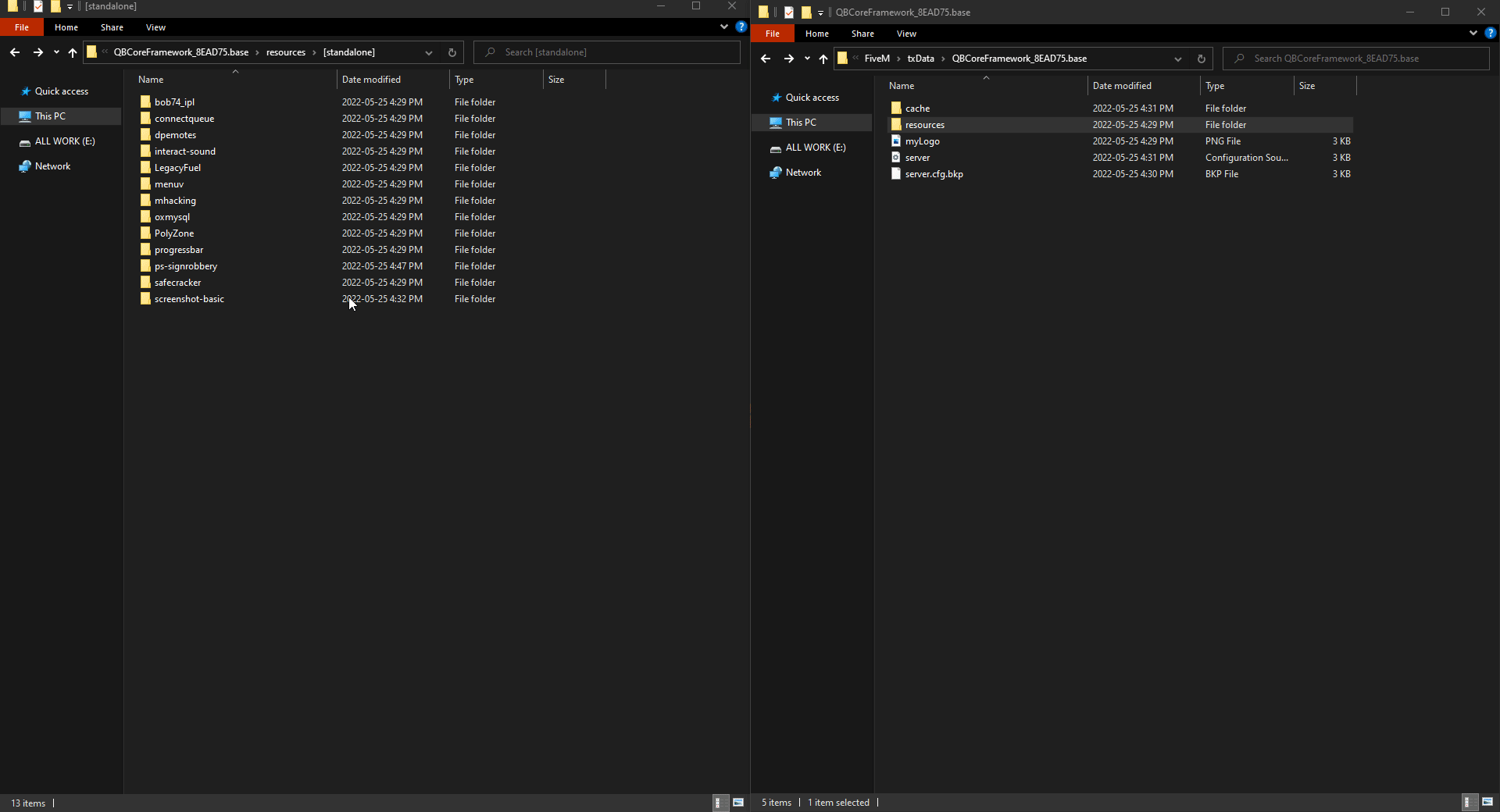Sort right list by Type column
Image resolution: width=1500 pixels, height=812 pixels.
pos(1247,86)
